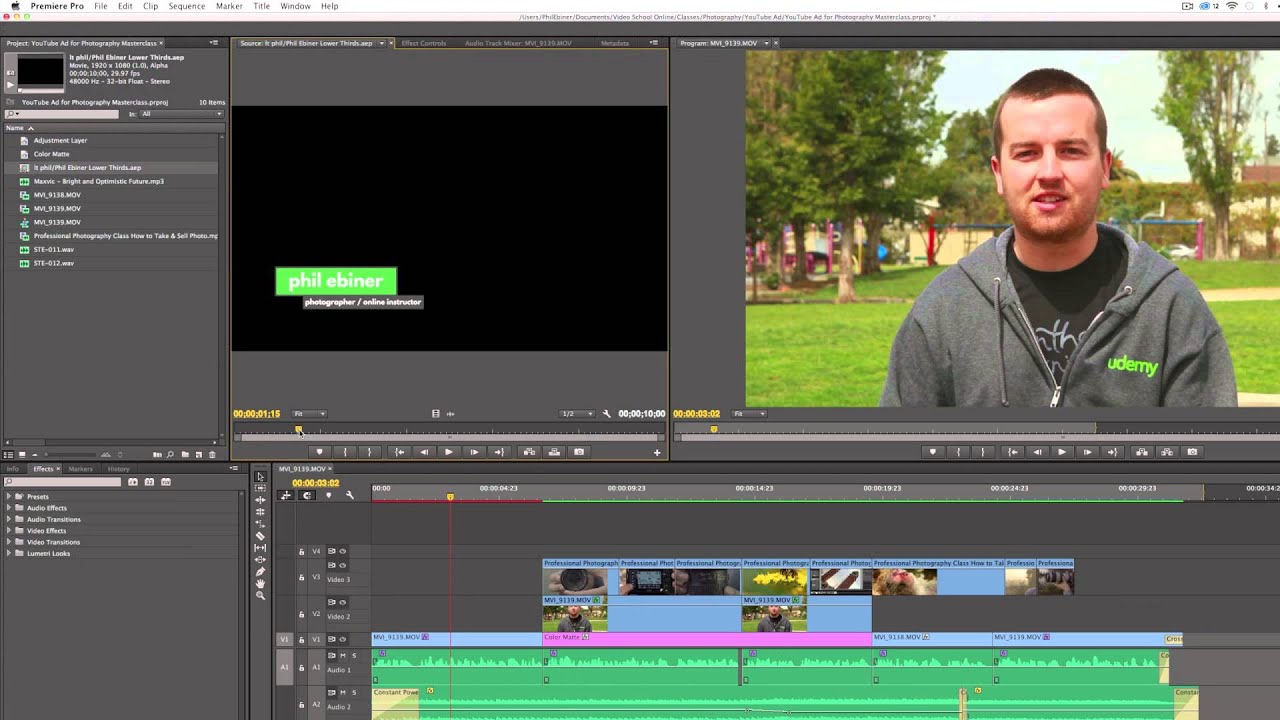Toggle nest sequences insert icon in timeline
Image resolution: width=1280 pixels, height=720 pixels.
point(286,495)
